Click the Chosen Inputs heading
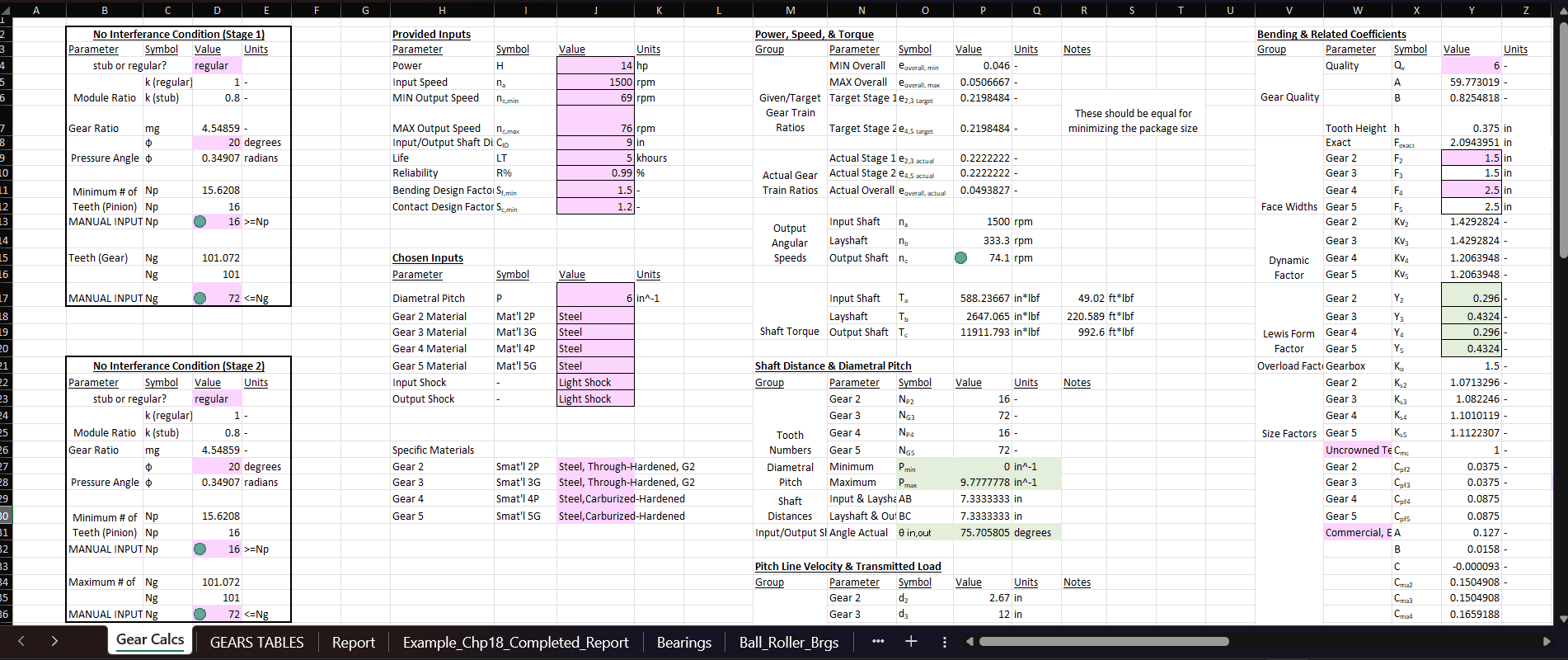 coord(428,258)
